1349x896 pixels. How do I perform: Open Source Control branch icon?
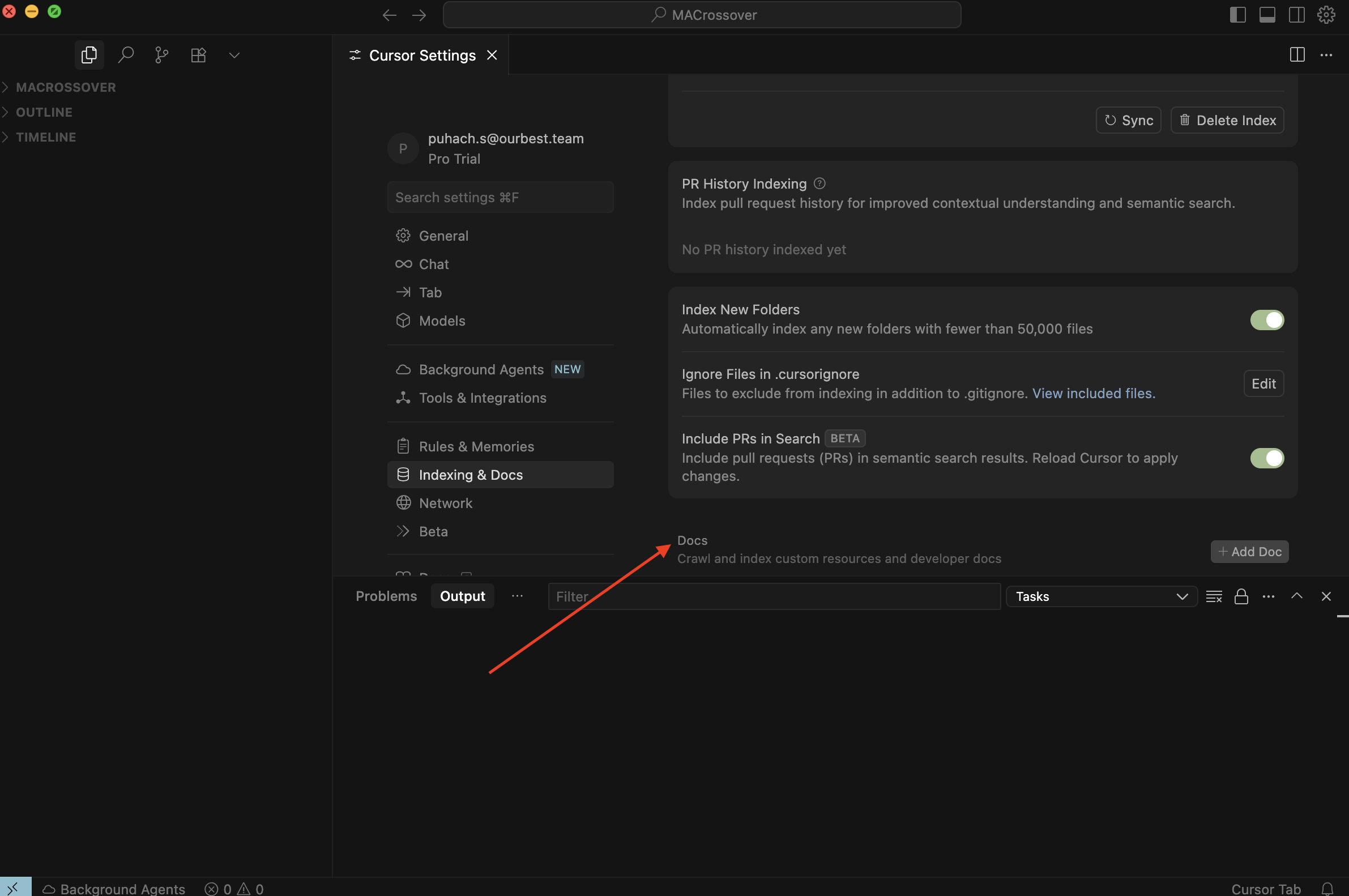[x=162, y=55]
